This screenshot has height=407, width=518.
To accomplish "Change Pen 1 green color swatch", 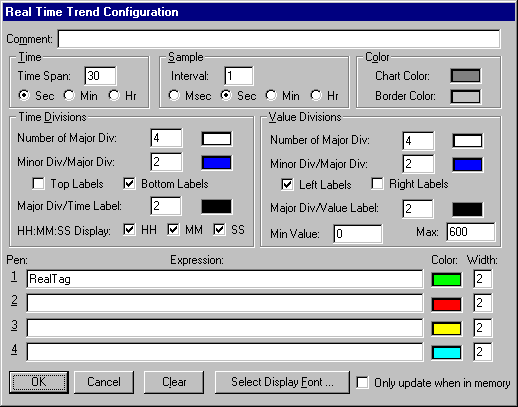I will pos(447,280).
